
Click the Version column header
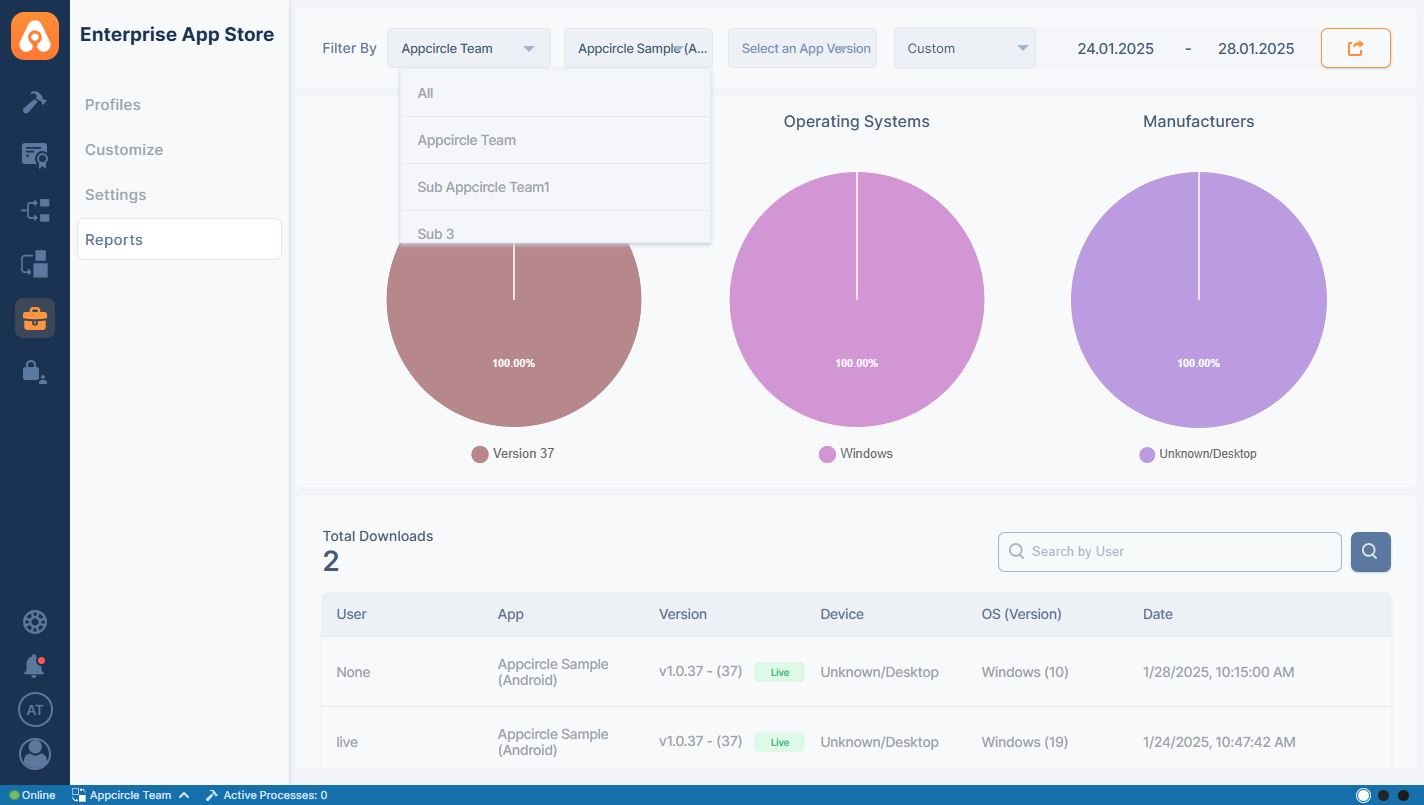[x=683, y=614]
